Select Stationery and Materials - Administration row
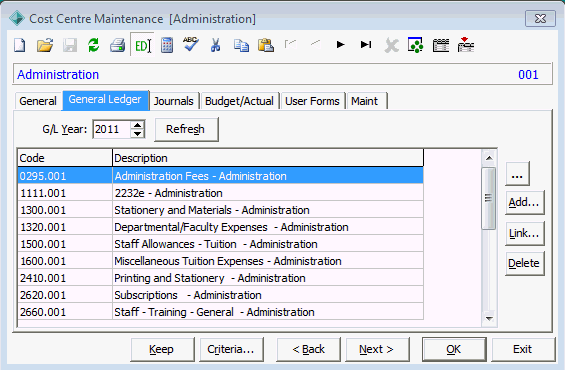The width and height of the screenshot is (565, 370). (221, 210)
